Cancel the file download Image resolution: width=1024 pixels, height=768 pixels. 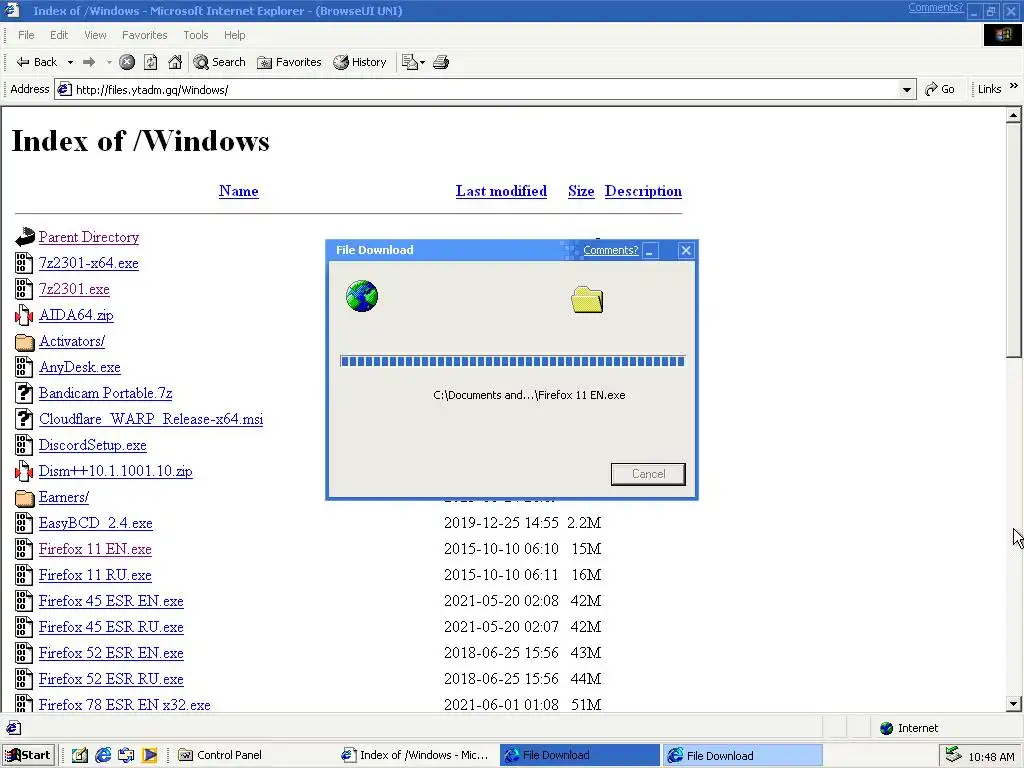(x=648, y=474)
